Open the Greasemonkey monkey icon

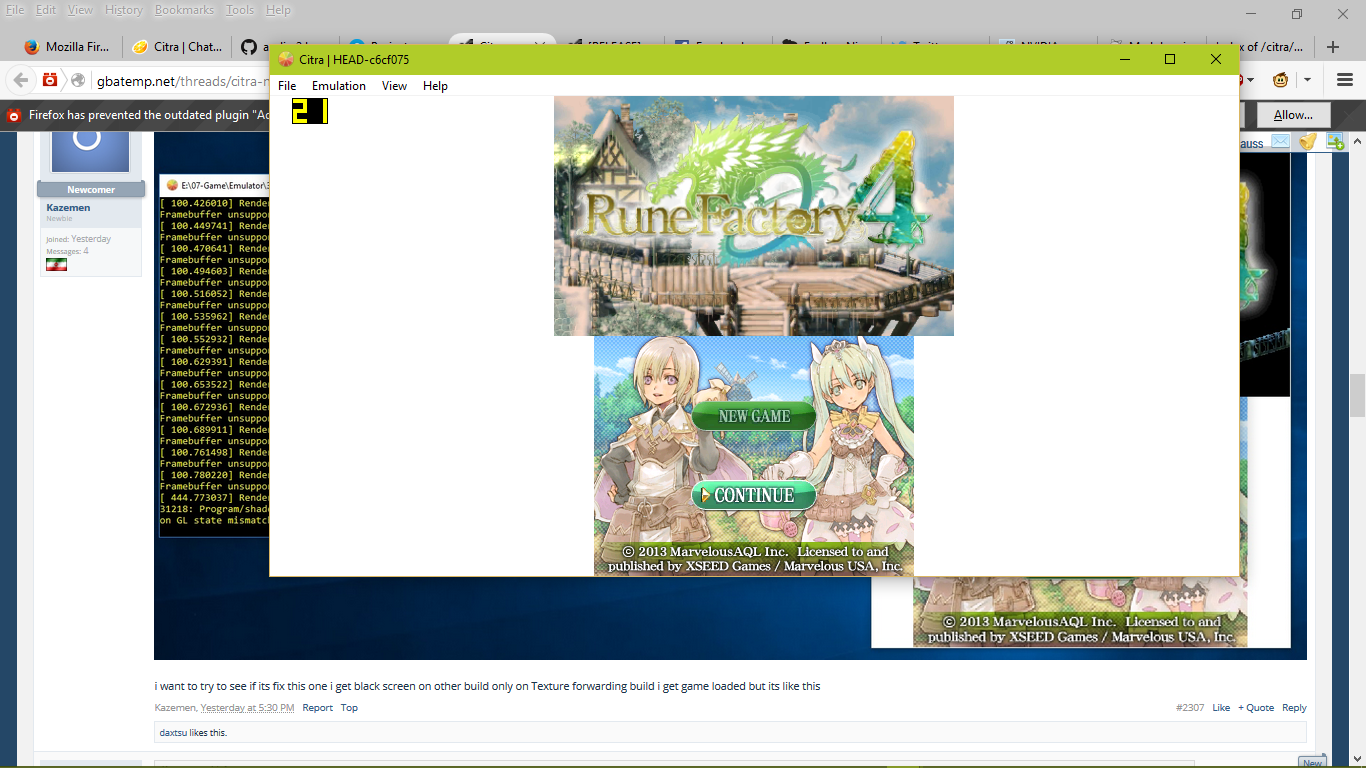[1280, 80]
